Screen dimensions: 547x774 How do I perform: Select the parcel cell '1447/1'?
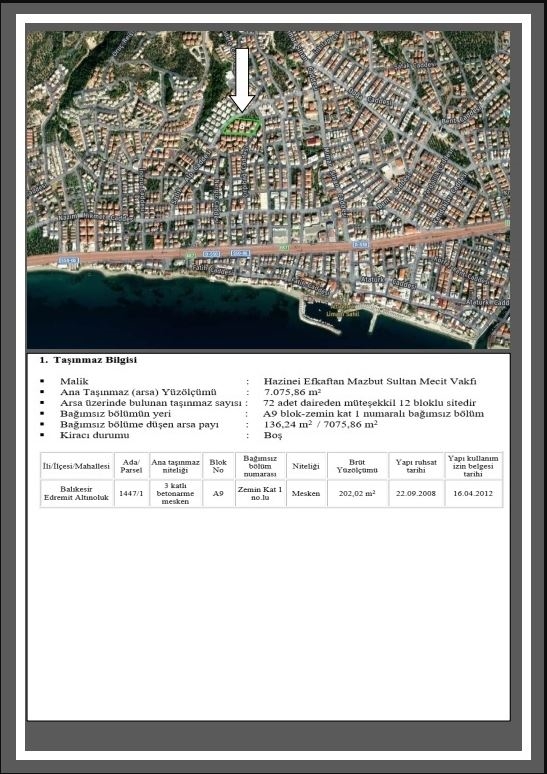pyautogui.click(x=131, y=493)
